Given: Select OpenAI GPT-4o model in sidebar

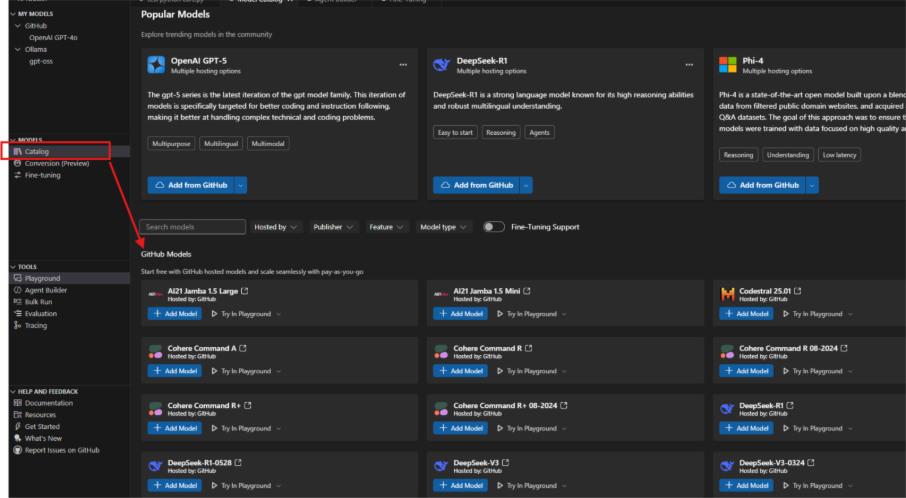Looking at the screenshot, I should [53, 38].
